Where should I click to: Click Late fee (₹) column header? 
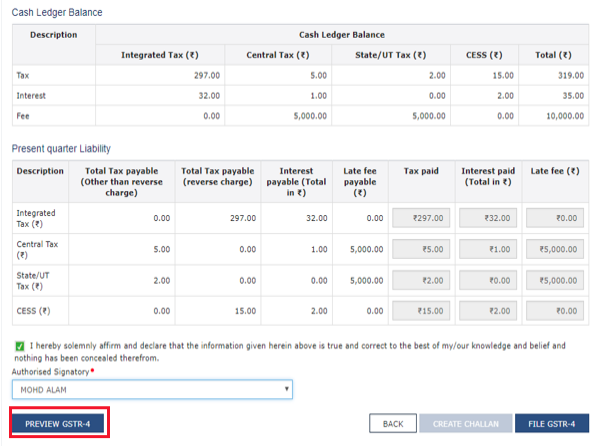click(555, 171)
